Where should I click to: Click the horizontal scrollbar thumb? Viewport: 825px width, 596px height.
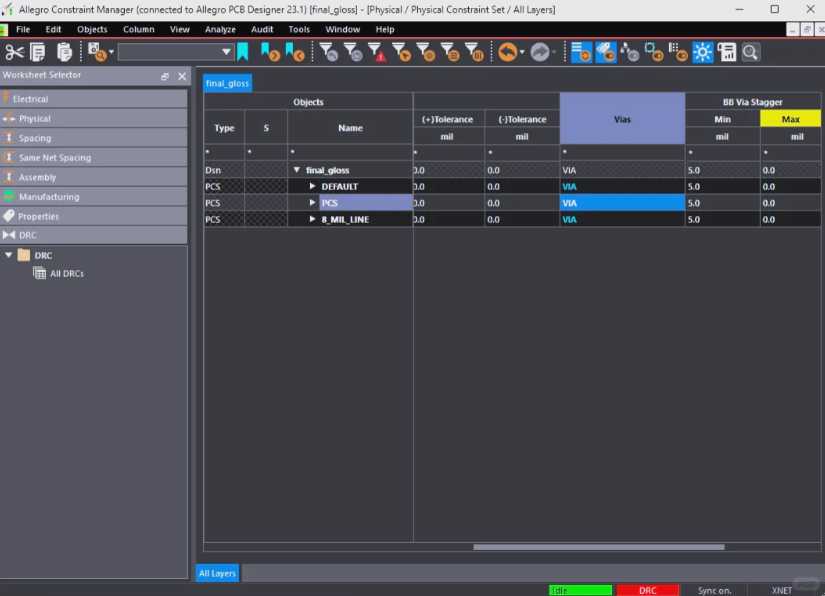coord(598,547)
